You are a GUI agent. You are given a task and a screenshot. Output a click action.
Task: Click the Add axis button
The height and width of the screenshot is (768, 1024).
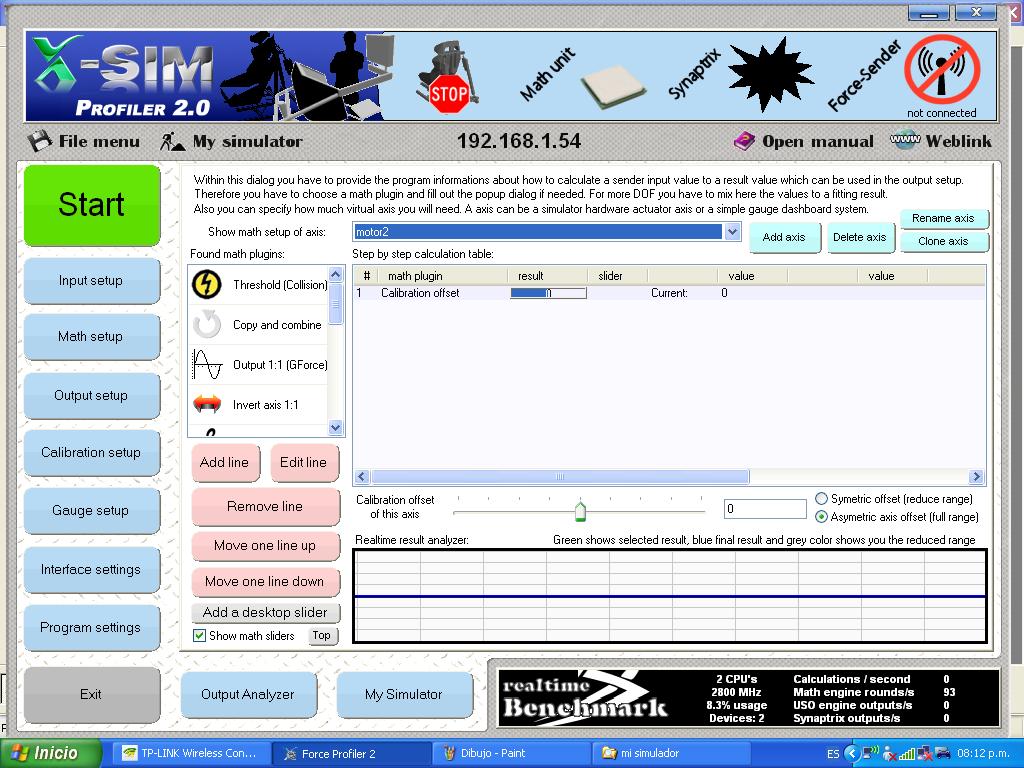point(784,238)
